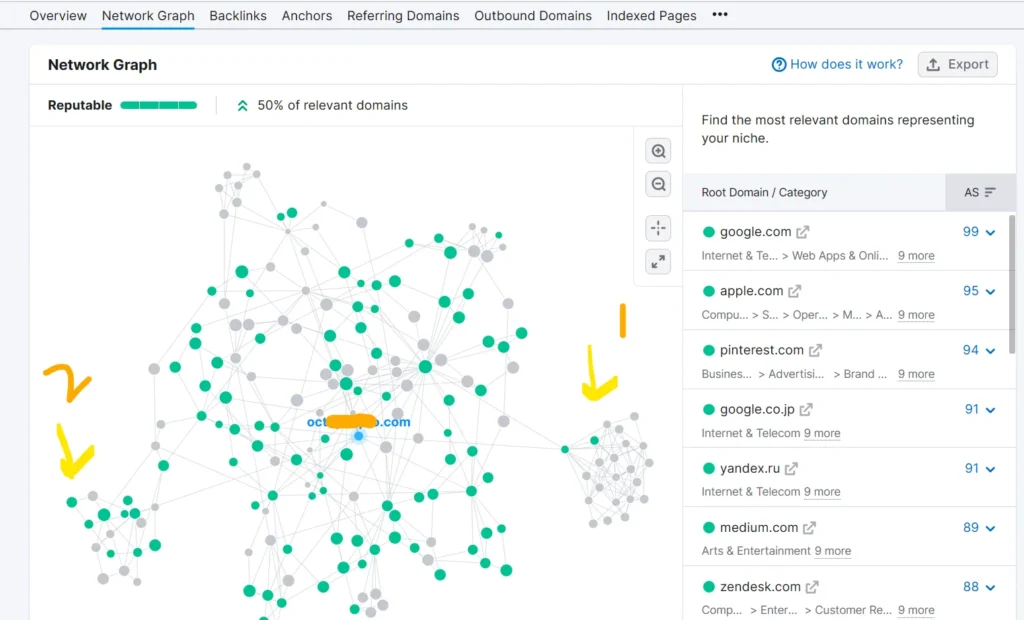1024x620 pixels.
Task: Open the Backlinks tab
Action: tap(238, 16)
